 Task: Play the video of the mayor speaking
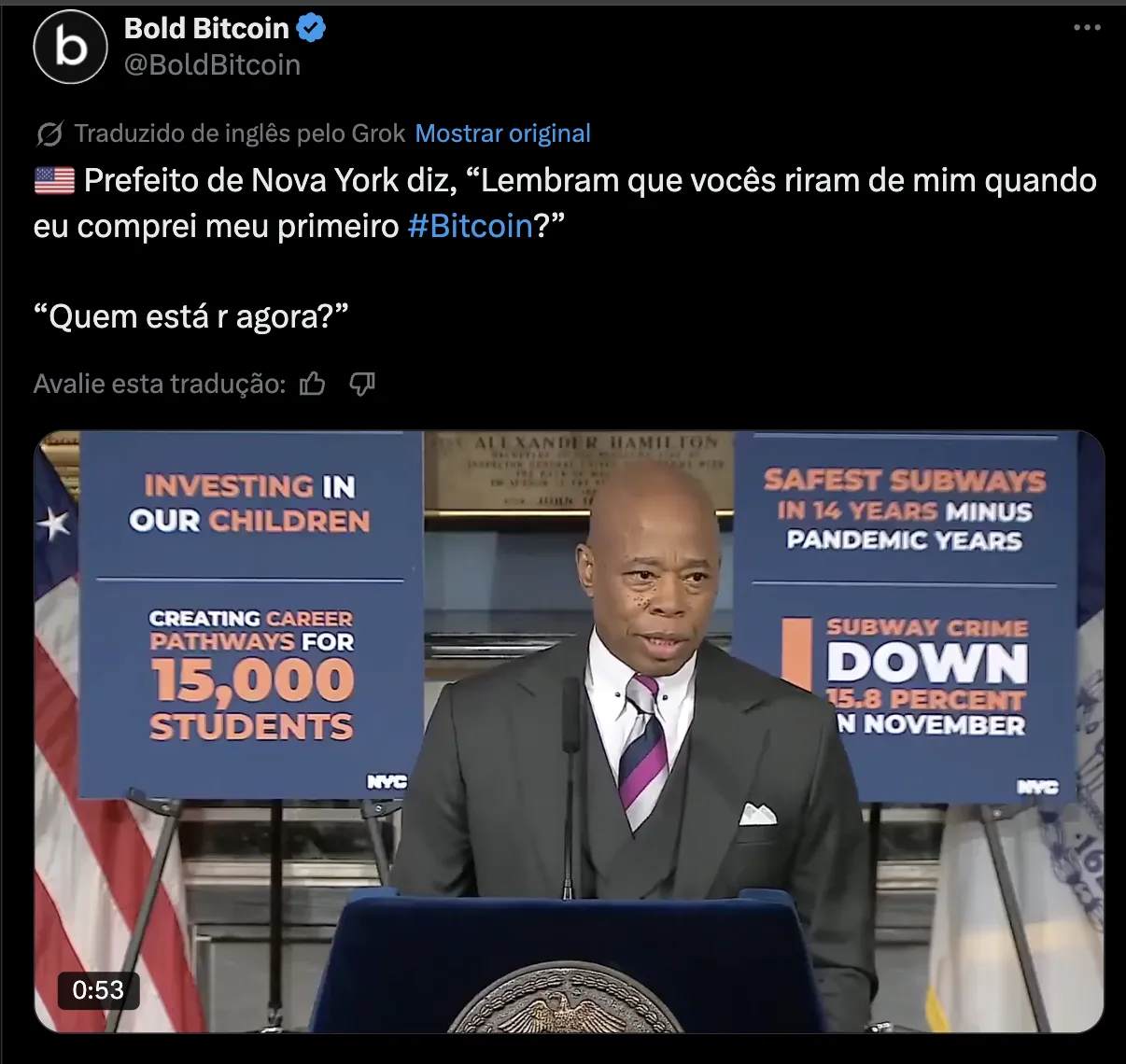click(x=570, y=732)
